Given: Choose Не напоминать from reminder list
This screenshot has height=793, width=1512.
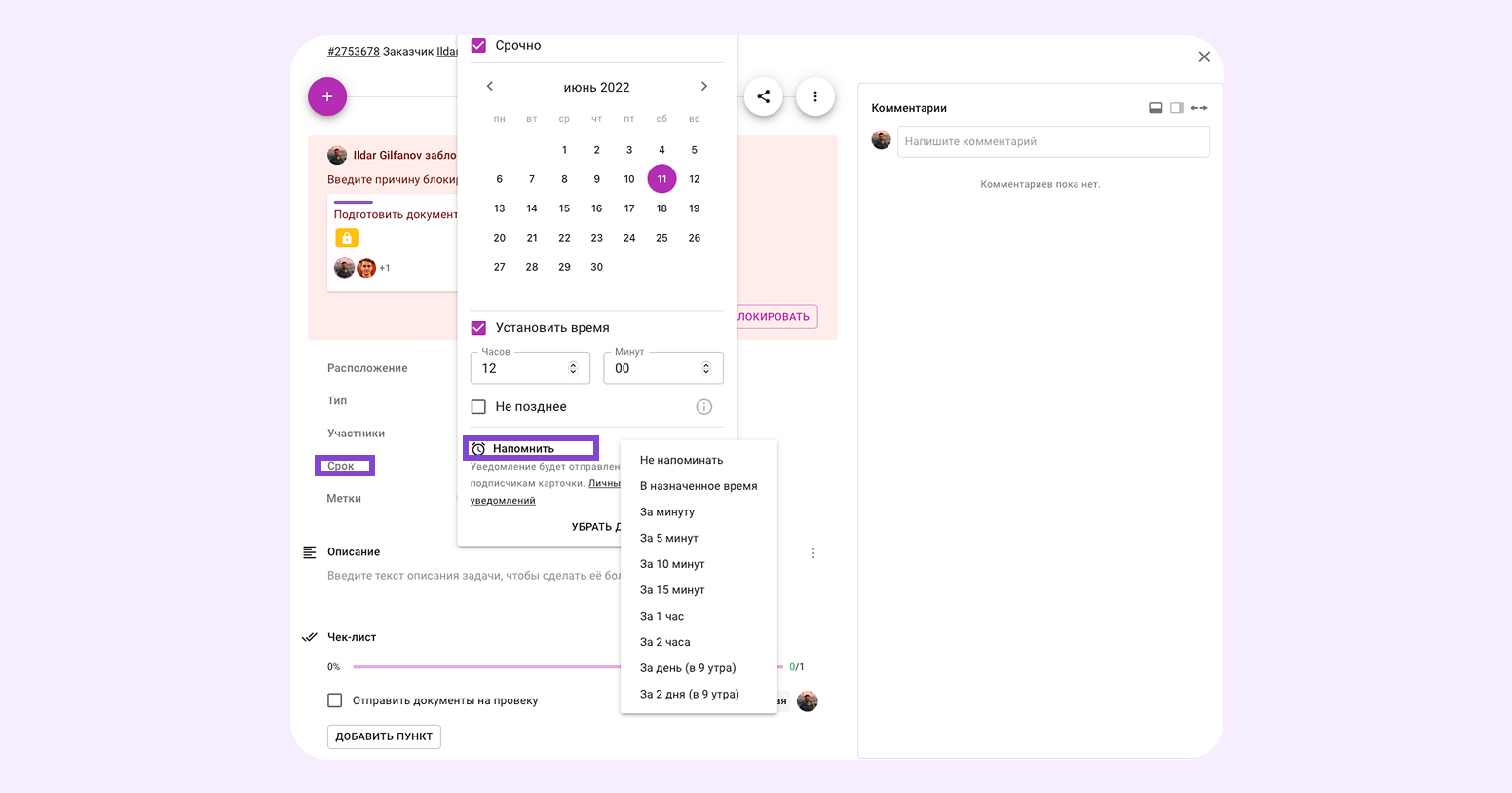Looking at the screenshot, I should coord(681,460).
